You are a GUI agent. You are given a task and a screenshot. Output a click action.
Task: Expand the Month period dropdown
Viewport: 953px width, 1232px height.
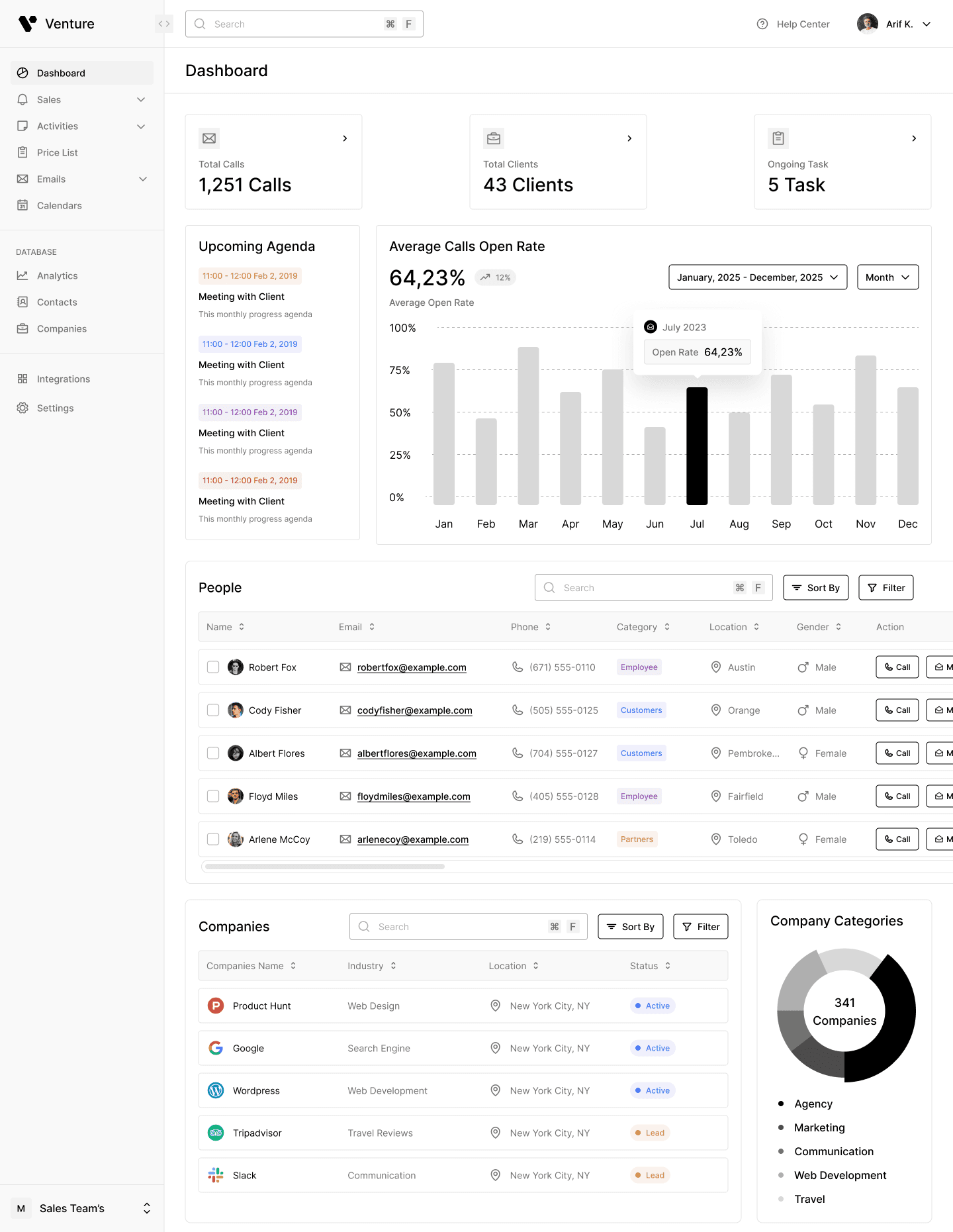(887, 277)
